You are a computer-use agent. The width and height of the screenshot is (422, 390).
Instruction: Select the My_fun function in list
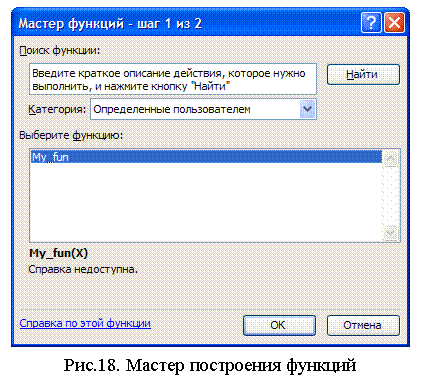[206, 157]
